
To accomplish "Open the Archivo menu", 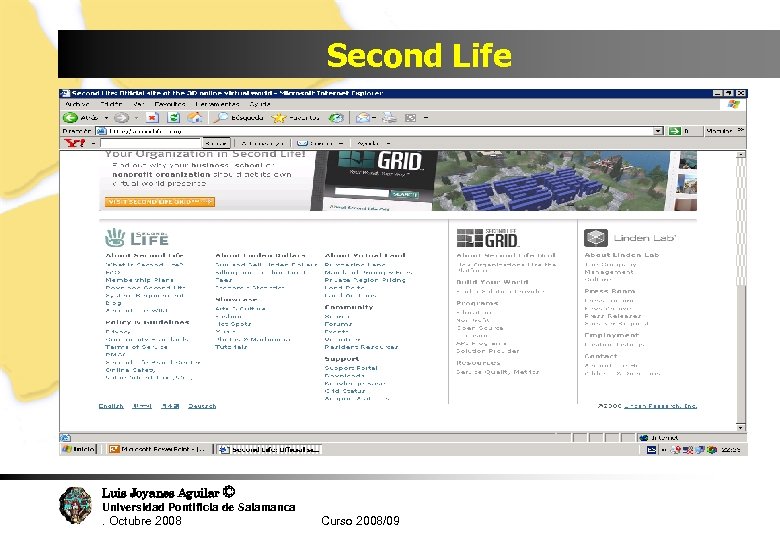I will pos(77,104).
